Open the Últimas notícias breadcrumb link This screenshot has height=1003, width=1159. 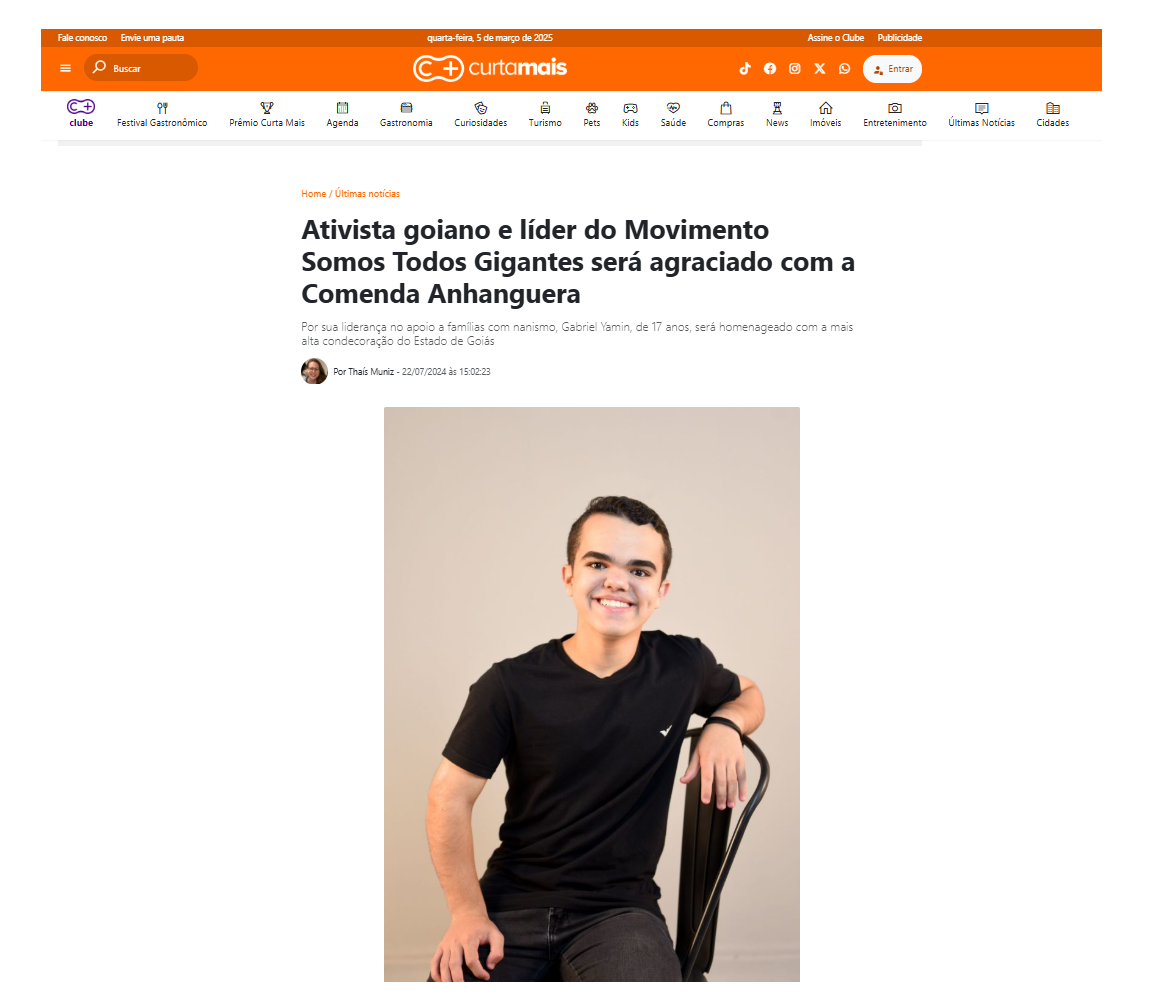click(x=367, y=194)
